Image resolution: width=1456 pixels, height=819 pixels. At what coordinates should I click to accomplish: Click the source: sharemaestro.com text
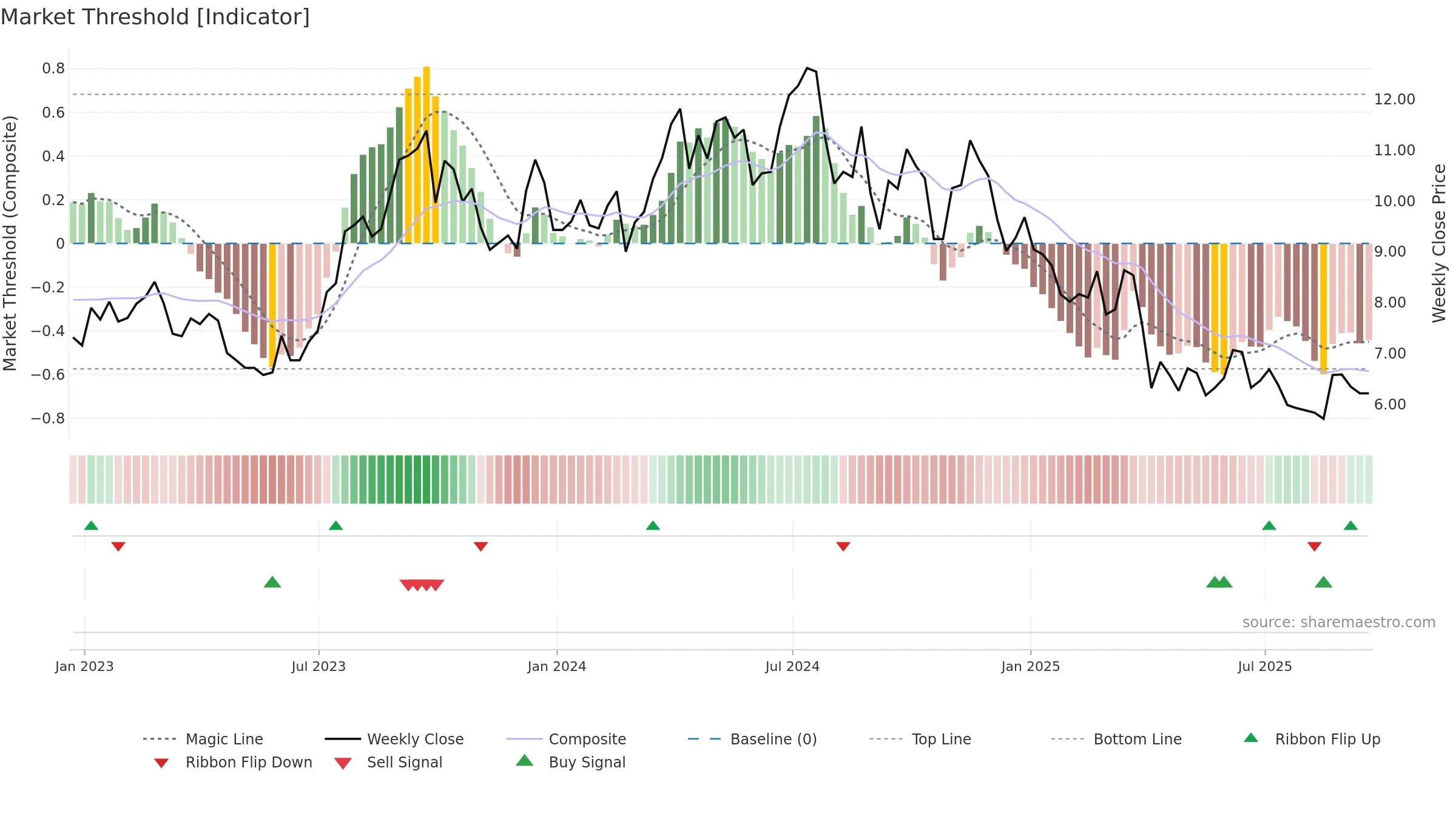coord(1339,622)
